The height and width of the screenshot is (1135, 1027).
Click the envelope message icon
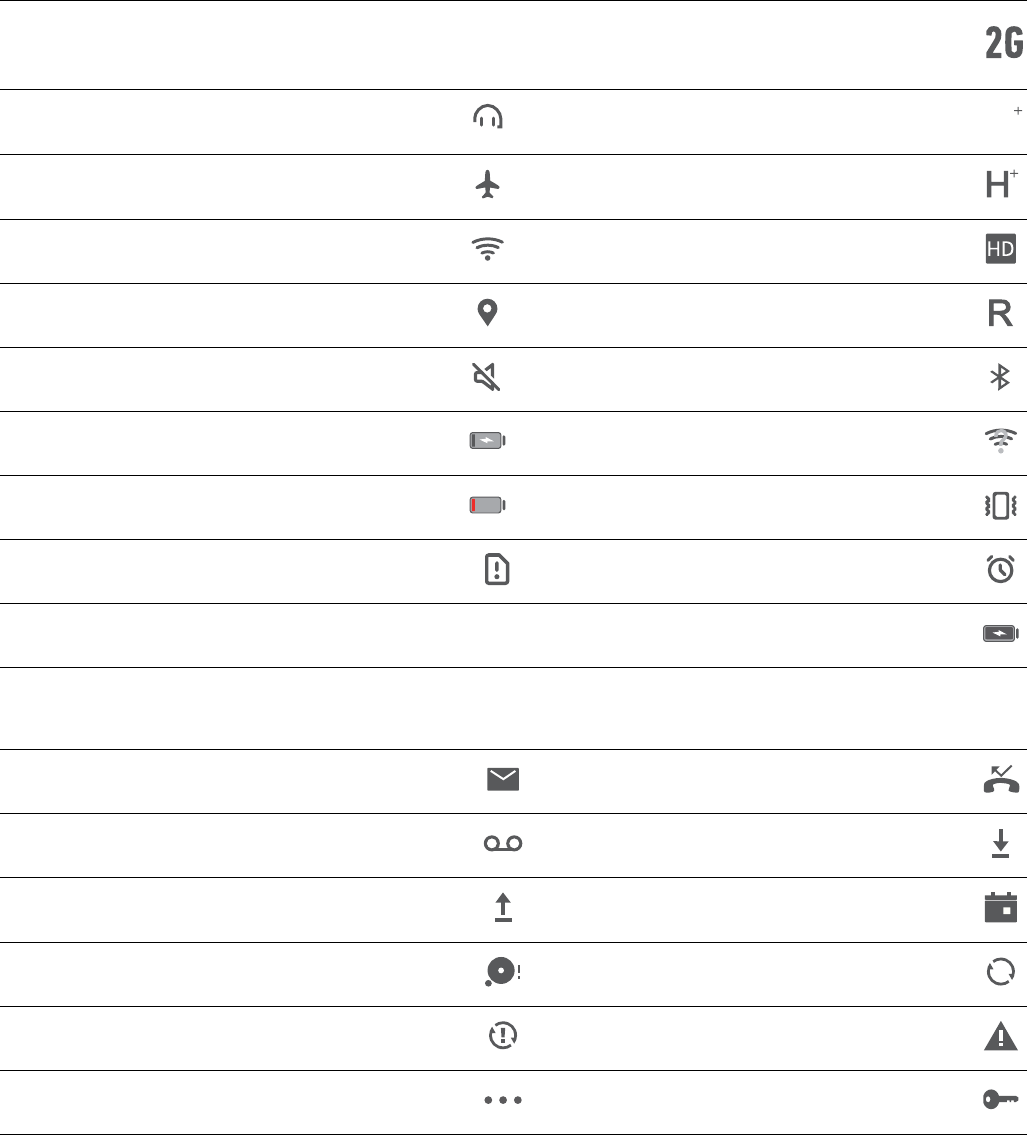504,780
